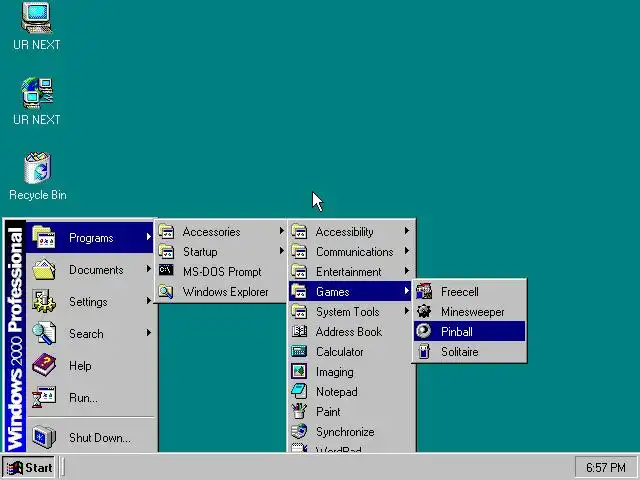640x480 pixels.
Task: Click the Synchronize icon
Action: (299, 431)
